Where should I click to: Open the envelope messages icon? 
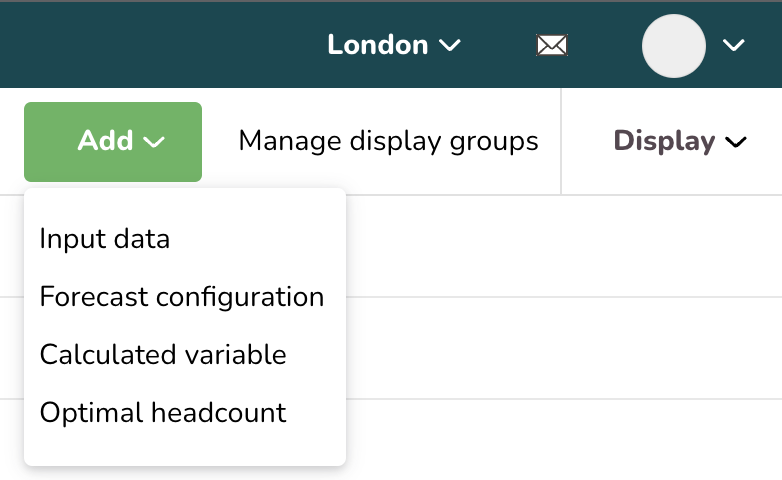(x=552, y=45)
